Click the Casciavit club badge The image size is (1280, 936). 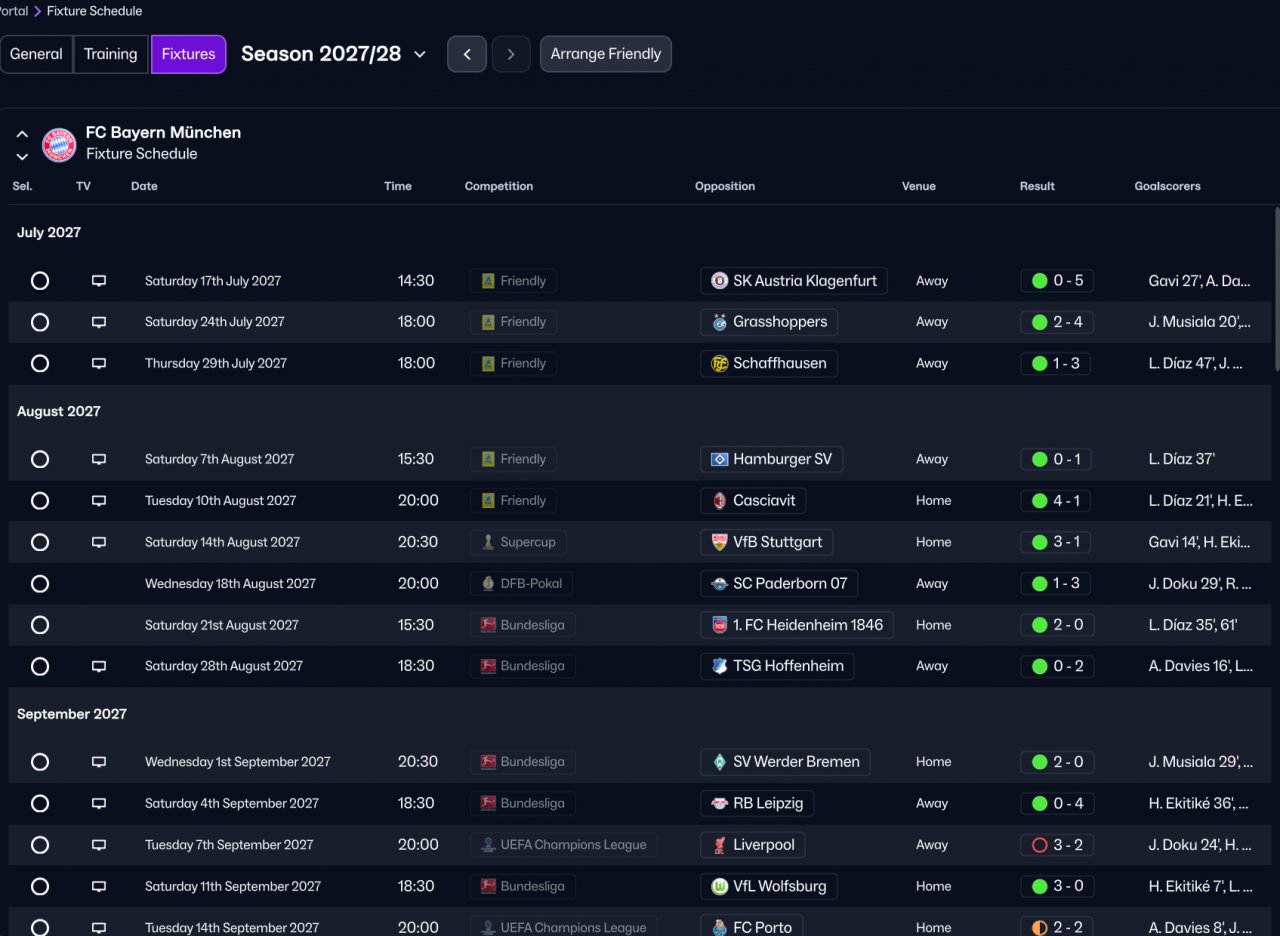719,500
